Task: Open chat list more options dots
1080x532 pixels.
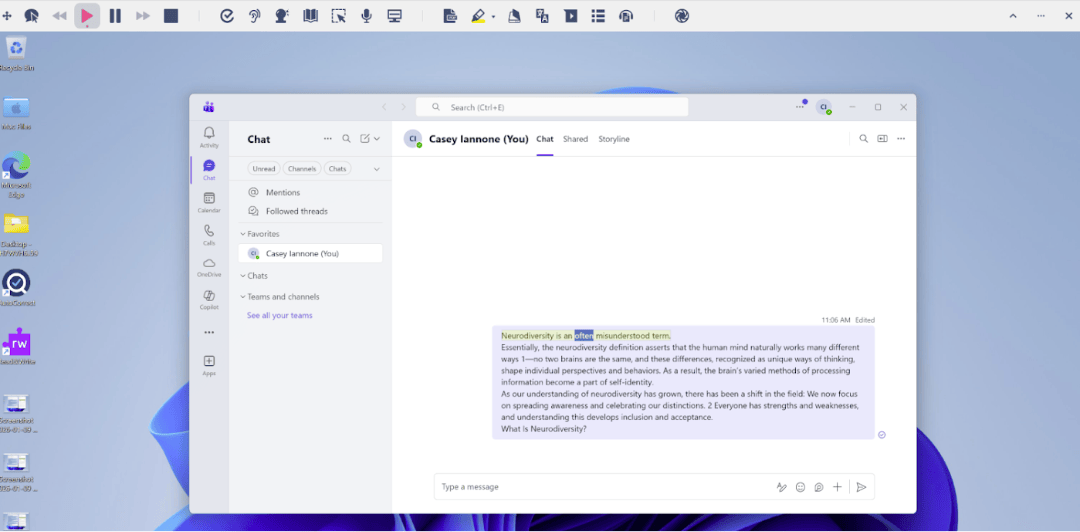Action: (328, 139)
